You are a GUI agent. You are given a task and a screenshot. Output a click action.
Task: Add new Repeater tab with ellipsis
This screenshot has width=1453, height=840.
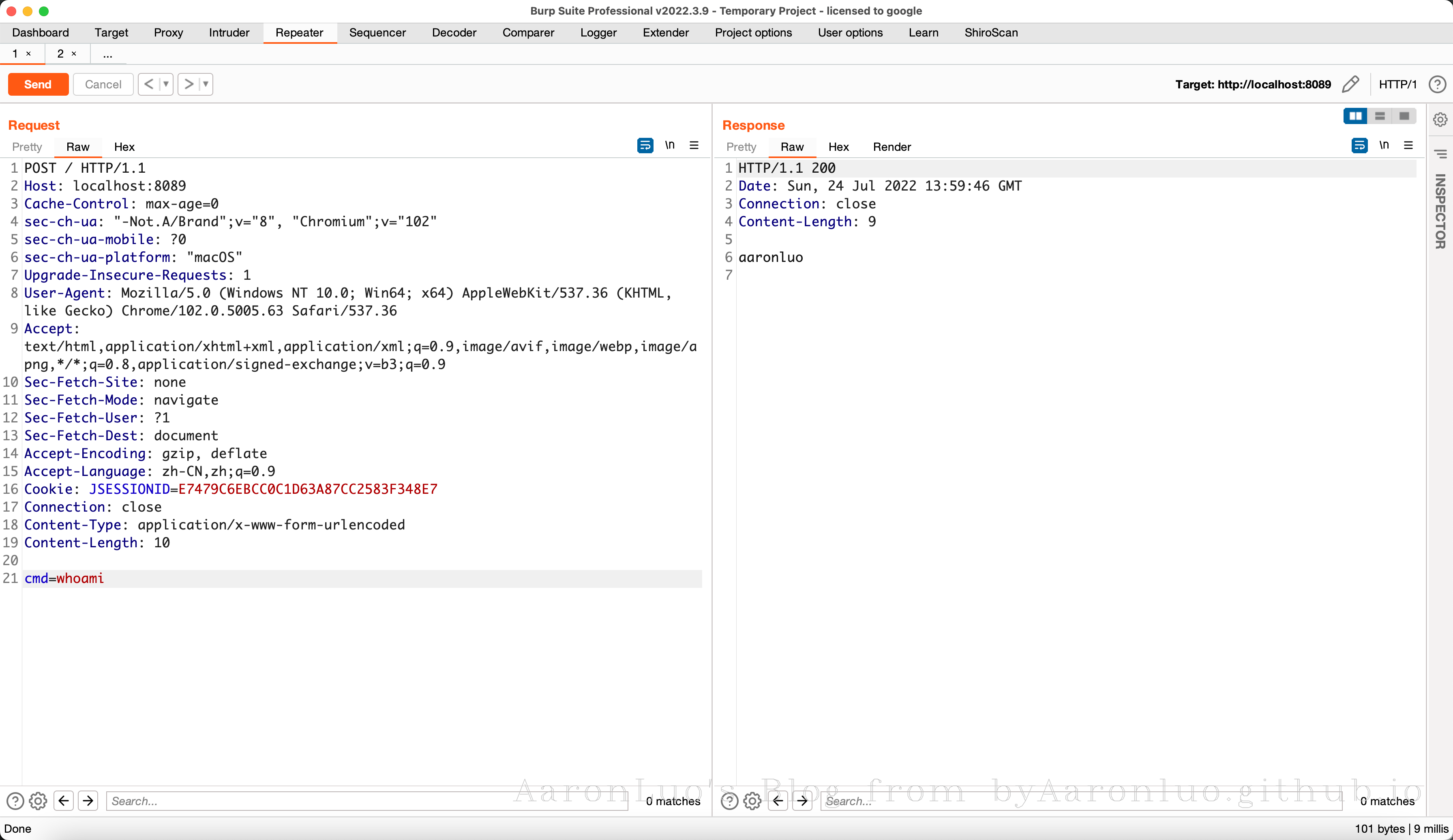[x=108, y=54]
